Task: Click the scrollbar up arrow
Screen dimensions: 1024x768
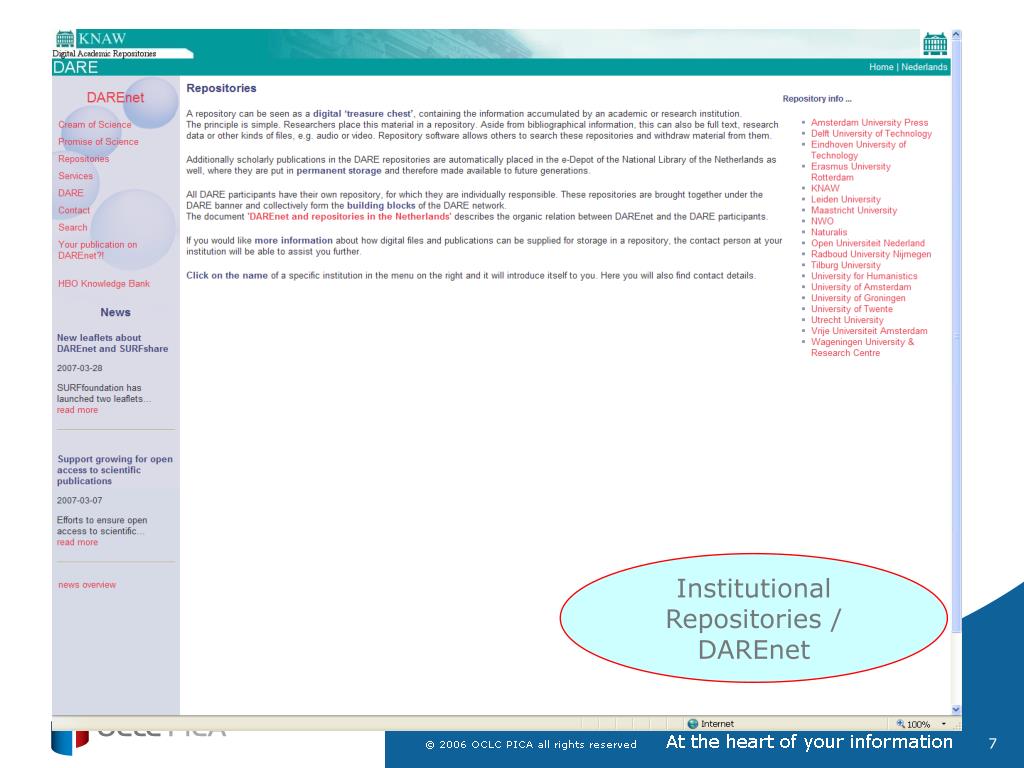Action: click(x=956, y=35)
